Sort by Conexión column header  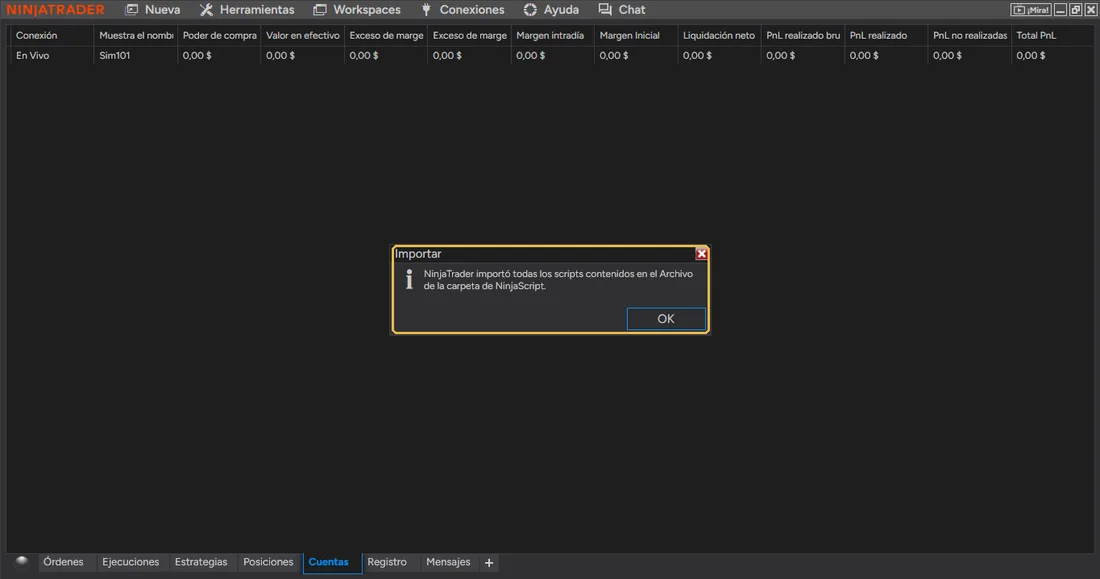coord(51,35)
